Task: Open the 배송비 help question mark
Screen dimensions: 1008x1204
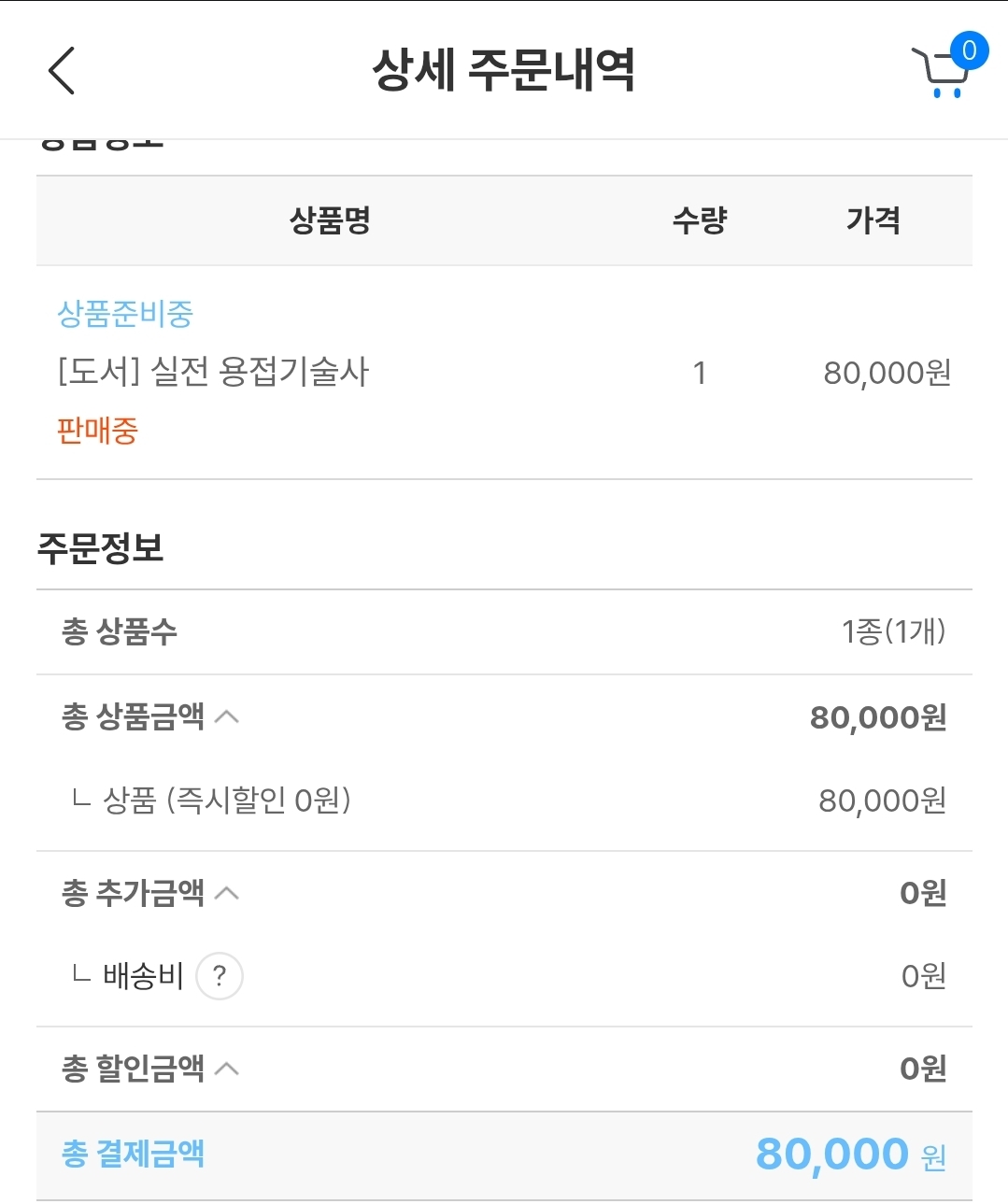Action: pyautogui.click(x=220, y=976)
